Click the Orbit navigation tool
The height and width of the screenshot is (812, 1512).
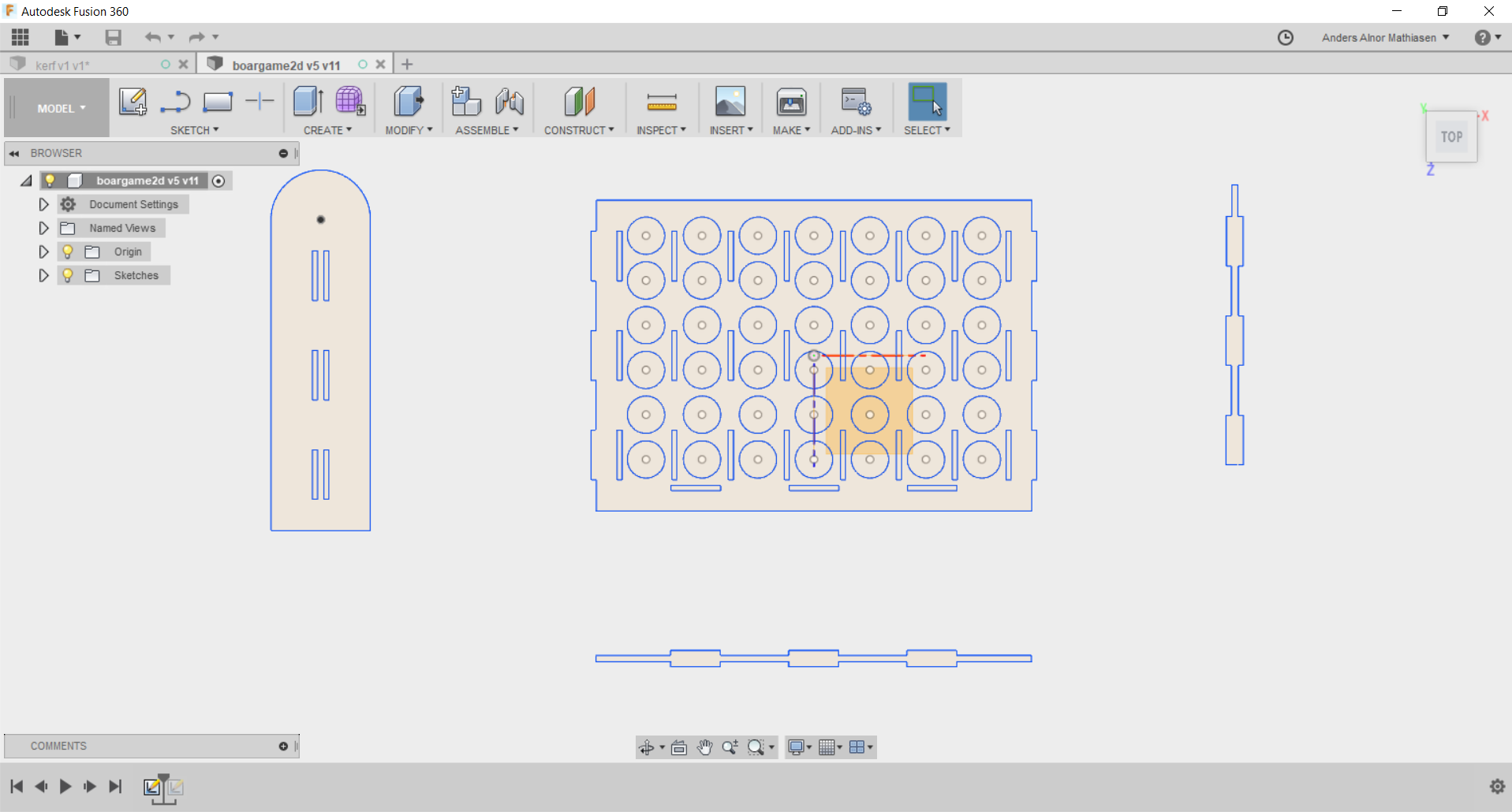point(647,747)
